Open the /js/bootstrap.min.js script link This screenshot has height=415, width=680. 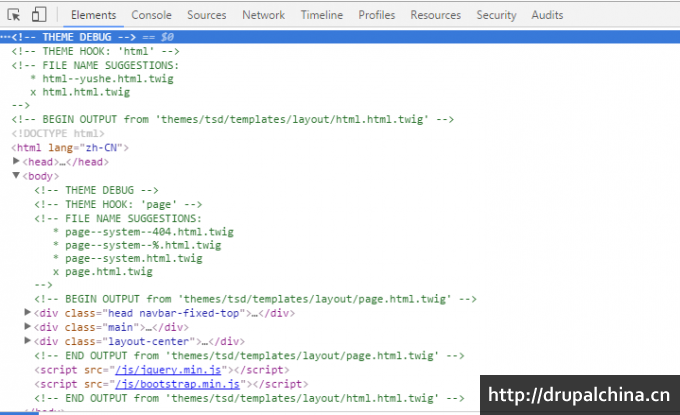(x=177, y=384)
